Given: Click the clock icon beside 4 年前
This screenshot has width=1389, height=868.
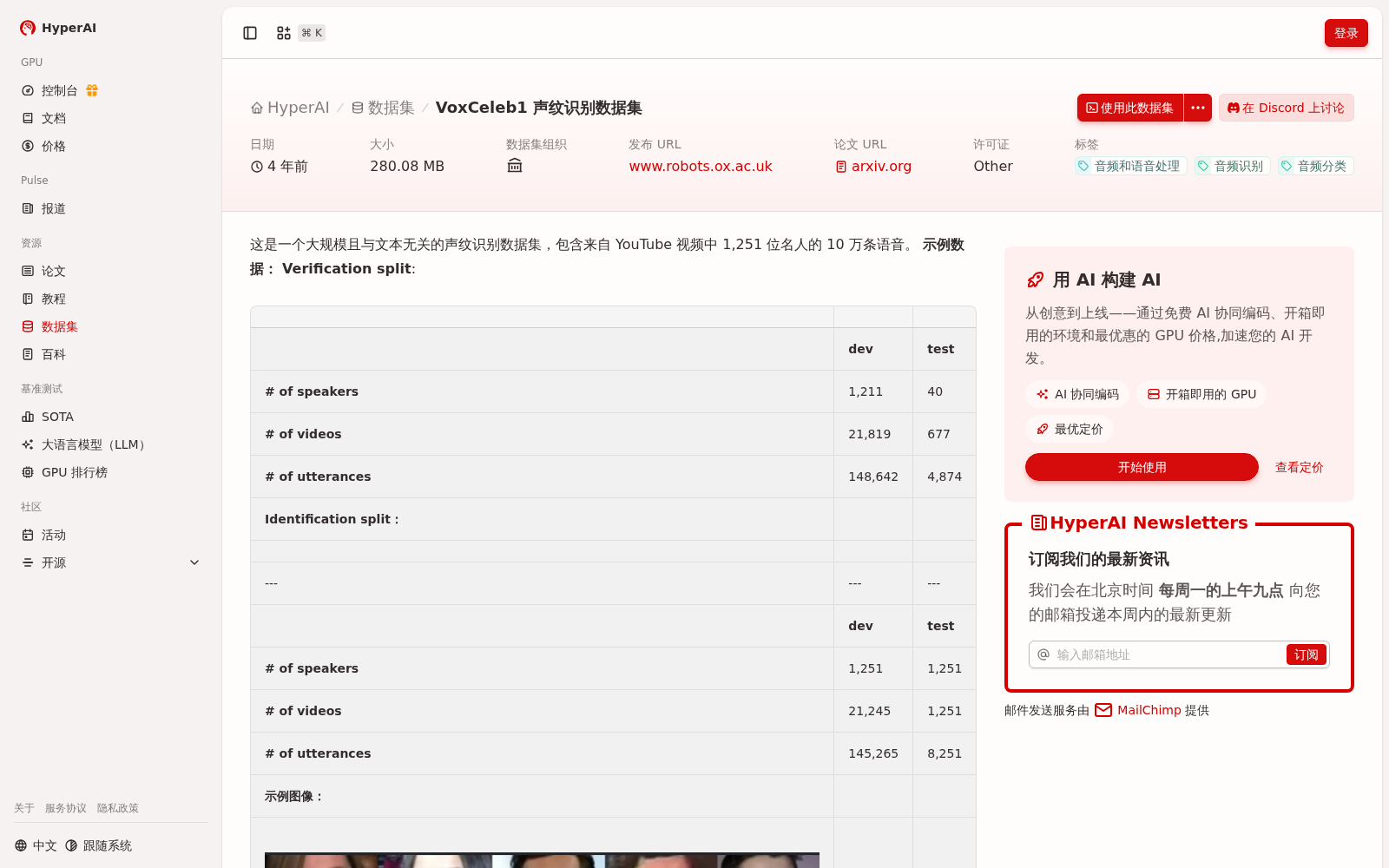Looking at the screenshot, I should [257, 167].
